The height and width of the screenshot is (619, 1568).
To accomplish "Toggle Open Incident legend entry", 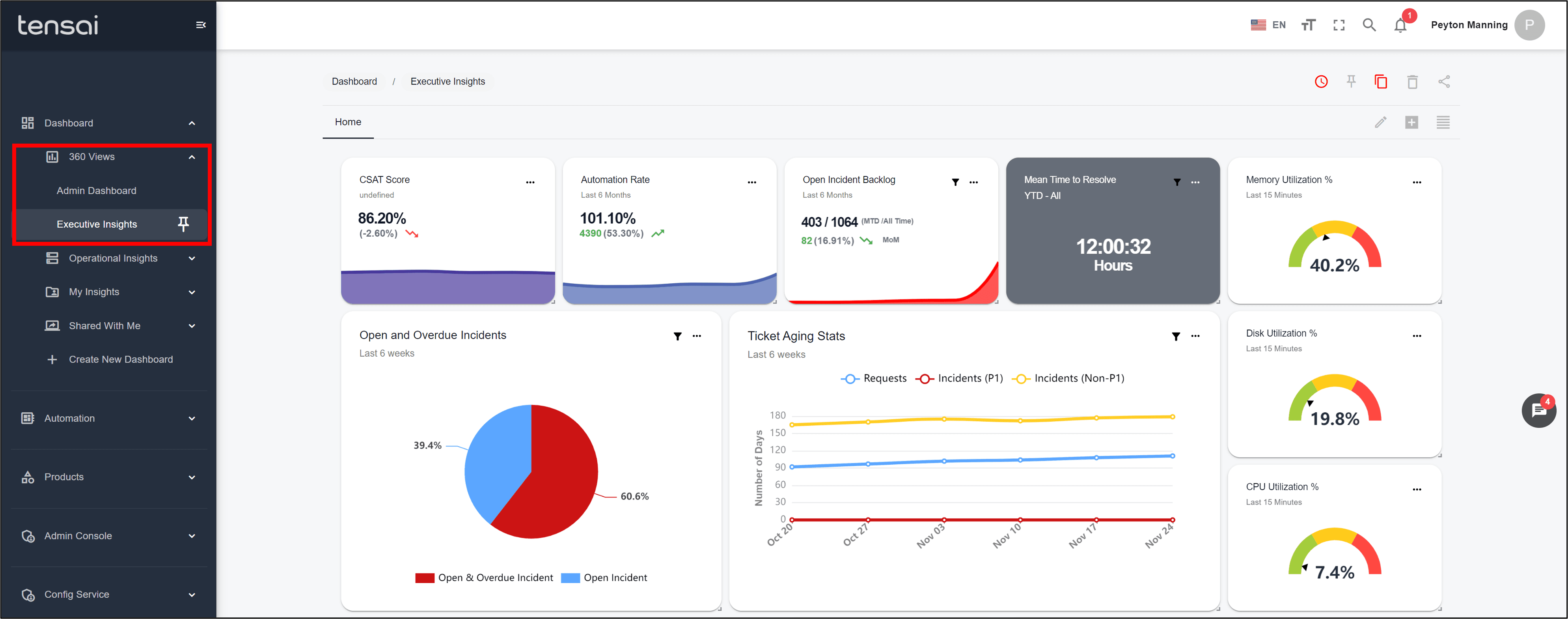I will point(604,578).
